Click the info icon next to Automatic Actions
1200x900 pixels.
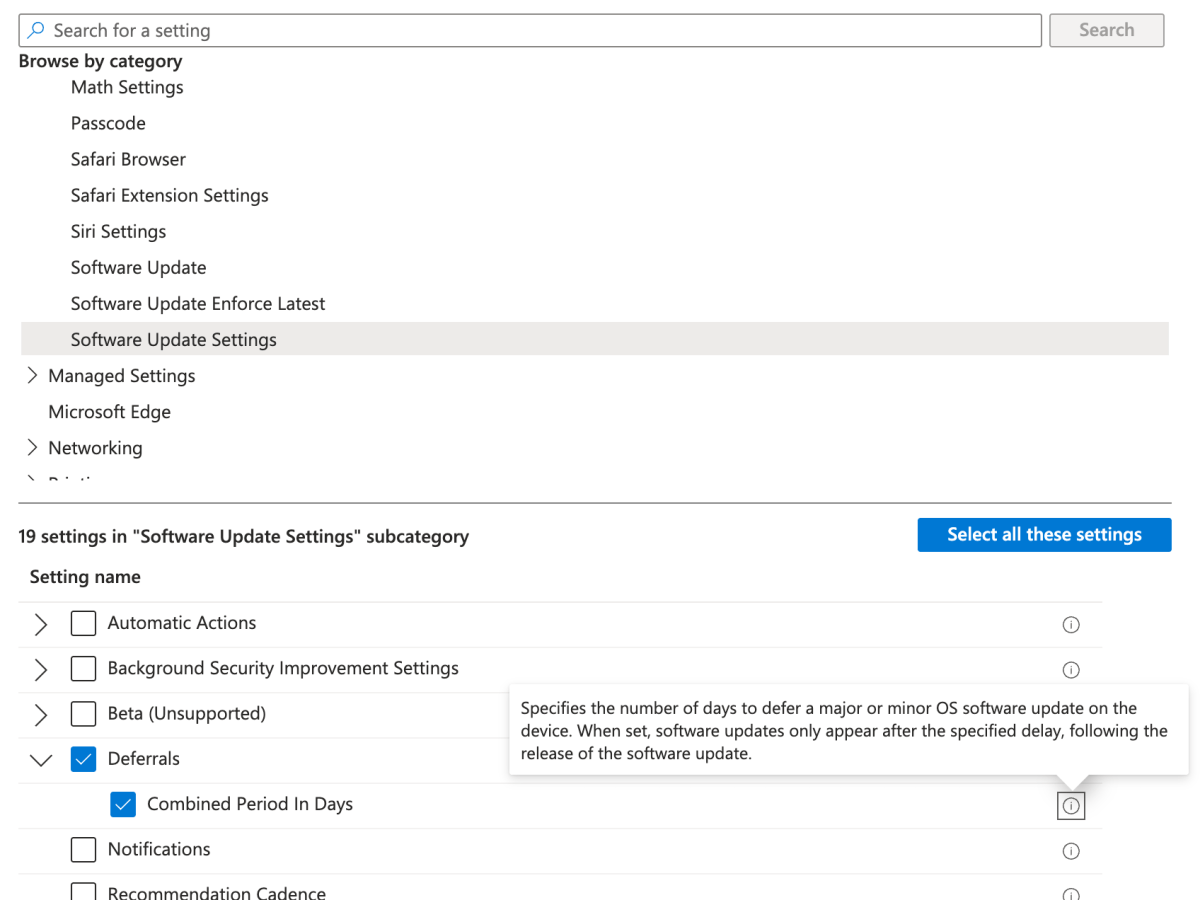1071,624
